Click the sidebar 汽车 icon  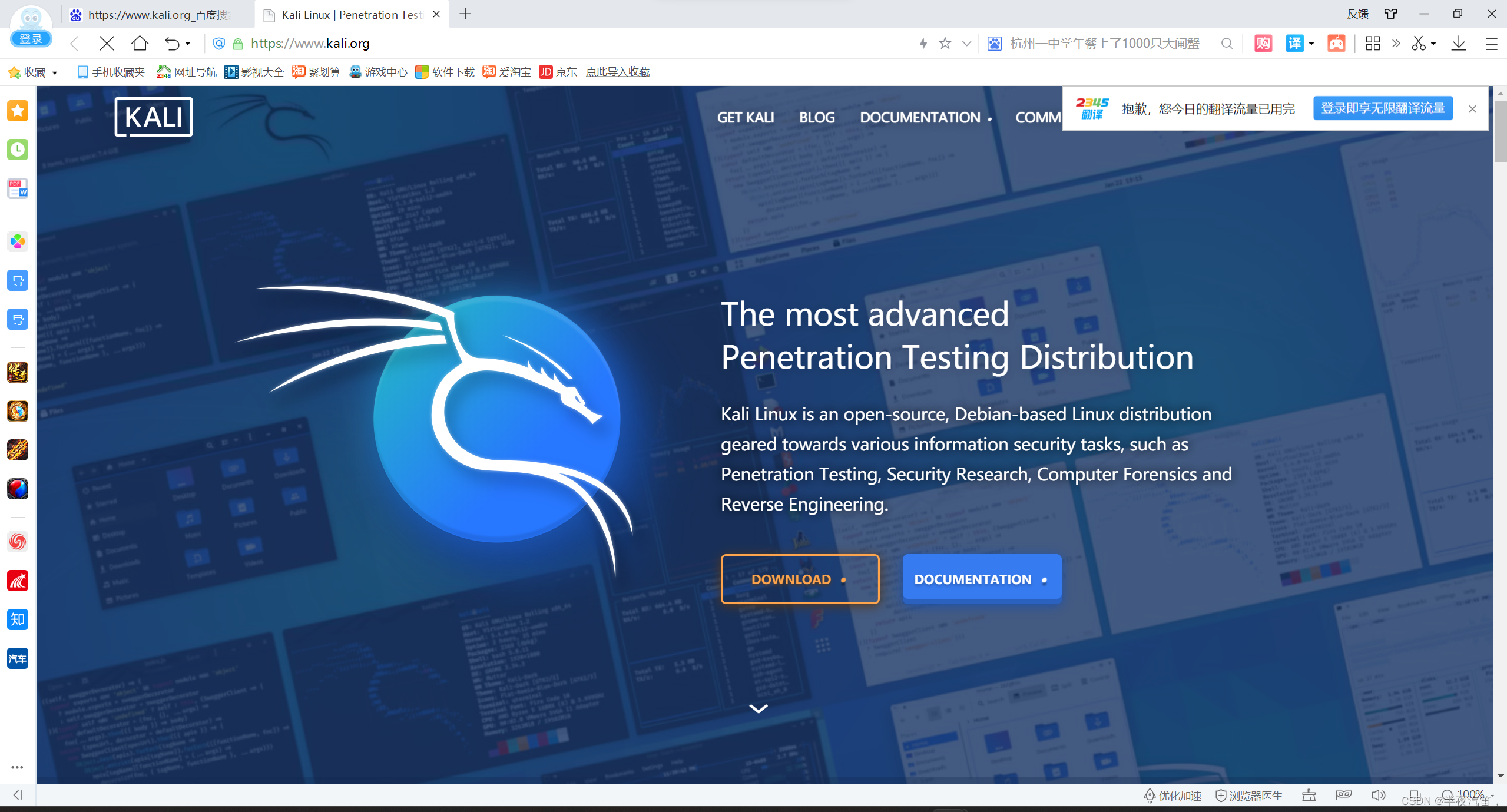point(18,658)
